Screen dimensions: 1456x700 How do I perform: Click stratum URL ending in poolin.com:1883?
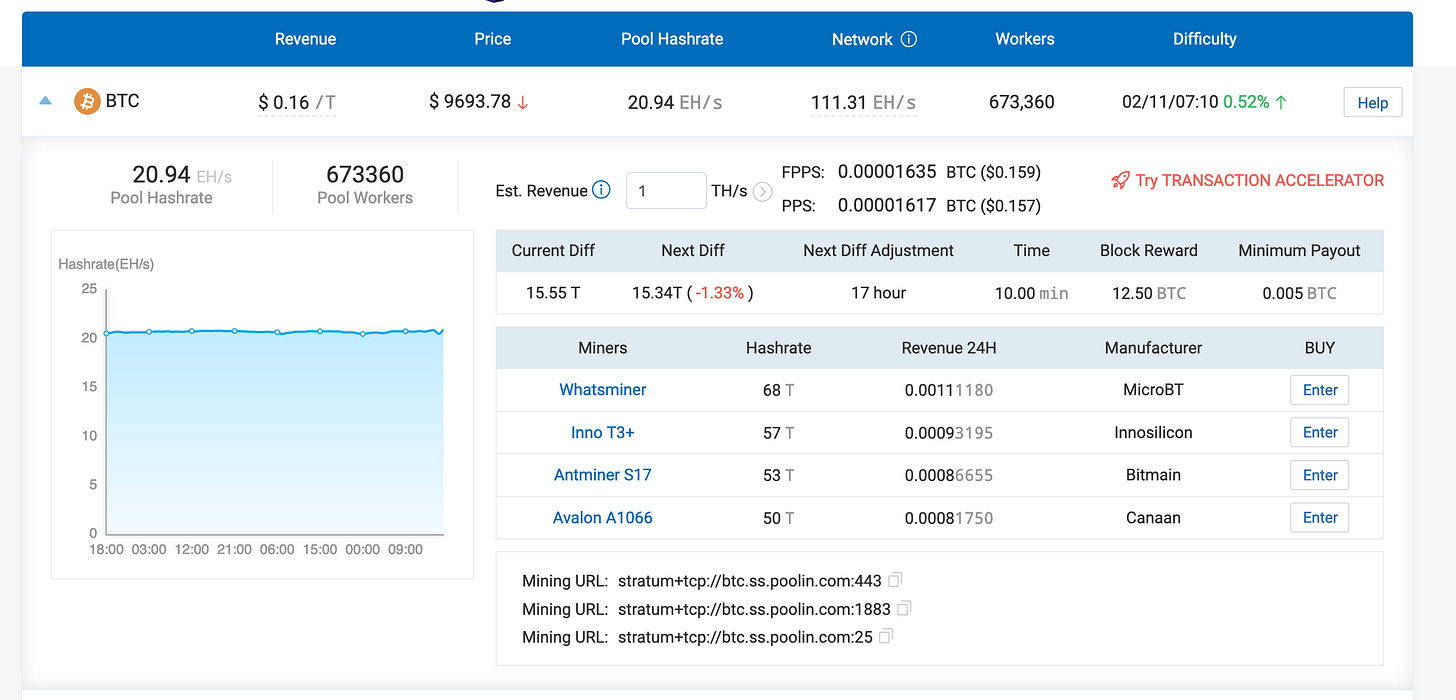point(754,608)
